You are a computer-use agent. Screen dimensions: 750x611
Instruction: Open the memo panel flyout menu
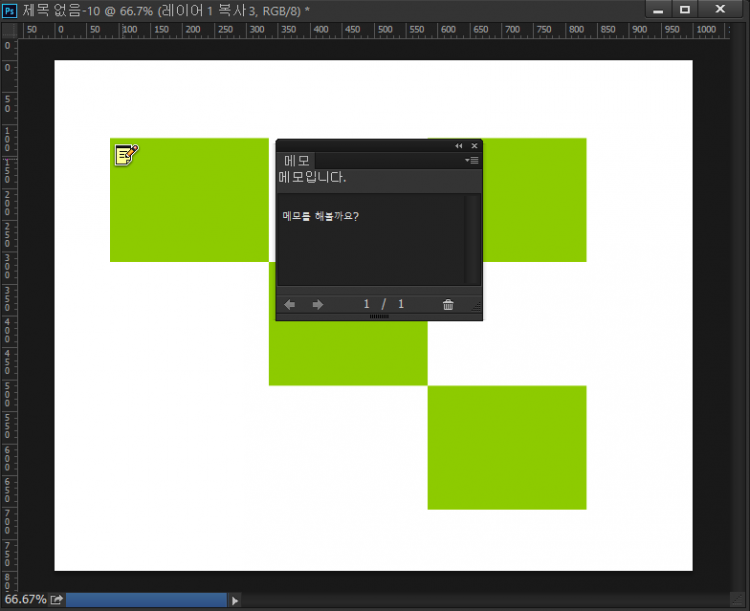coord(473,160)
